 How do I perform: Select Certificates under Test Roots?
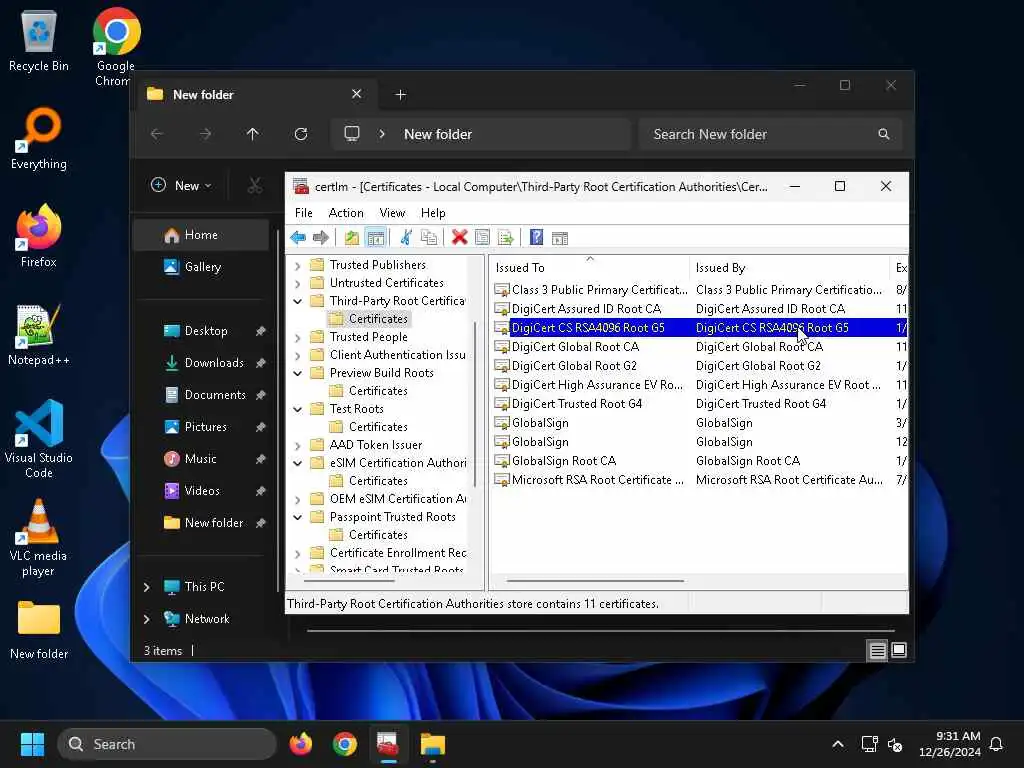click(x=377, y=426)
